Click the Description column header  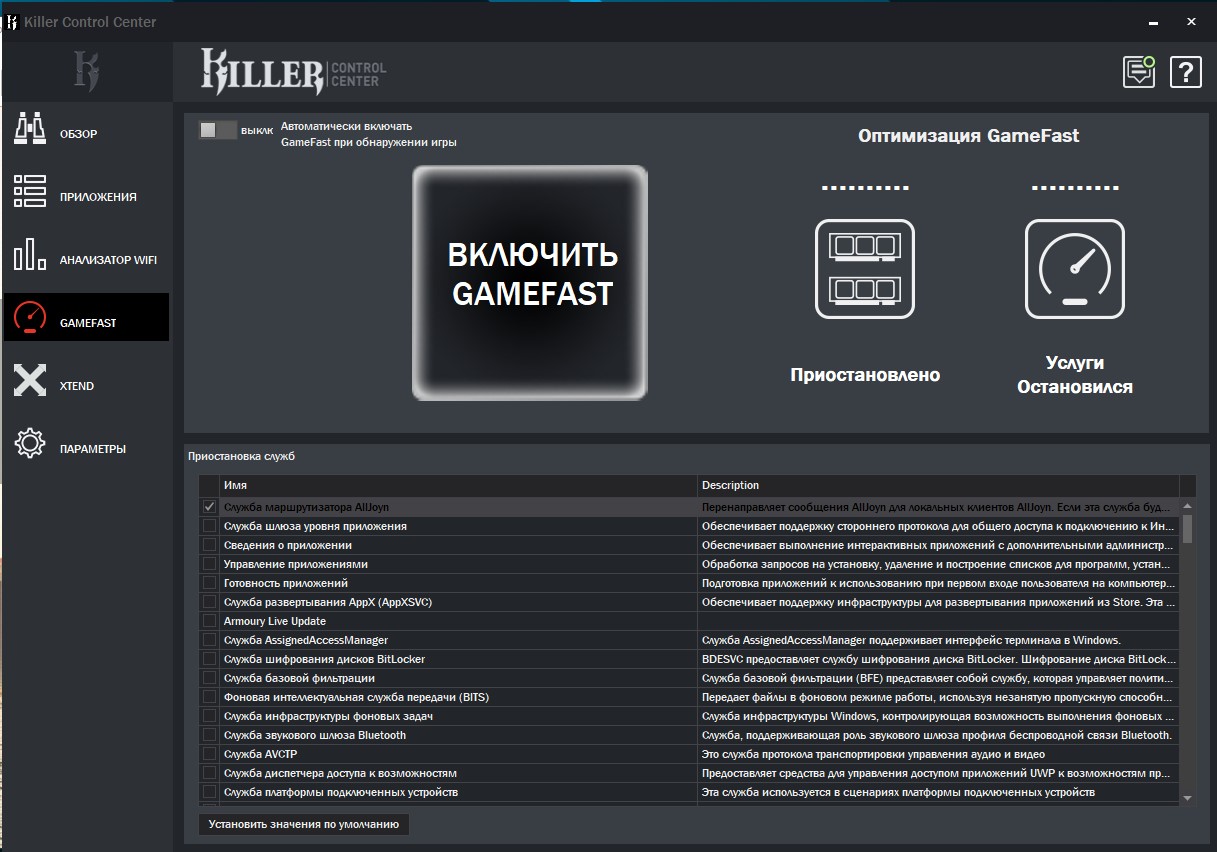tap(938, 485)
